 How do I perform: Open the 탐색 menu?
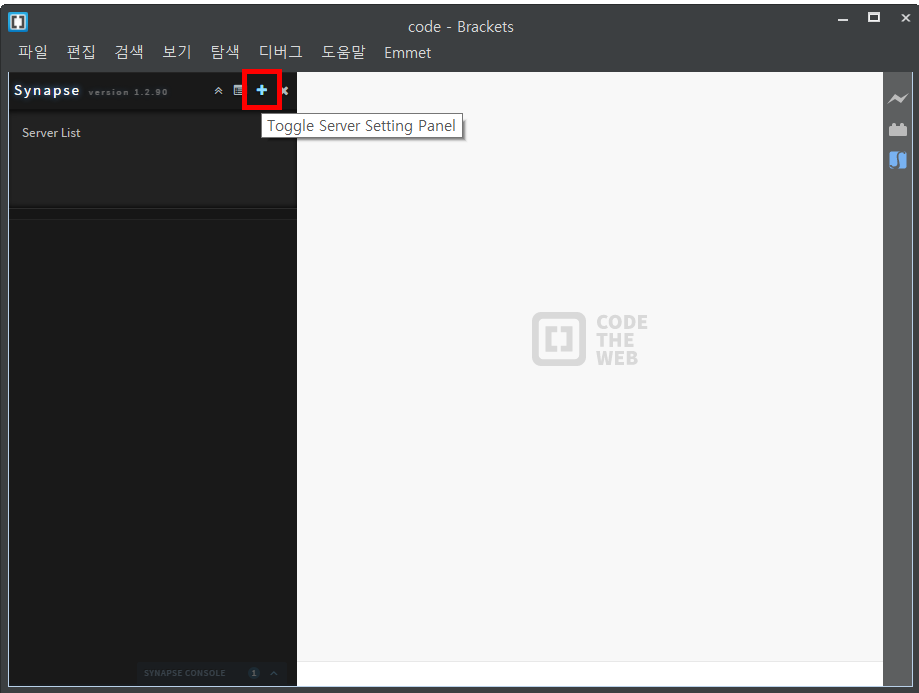pyautogui.click(x=225, y=52)
